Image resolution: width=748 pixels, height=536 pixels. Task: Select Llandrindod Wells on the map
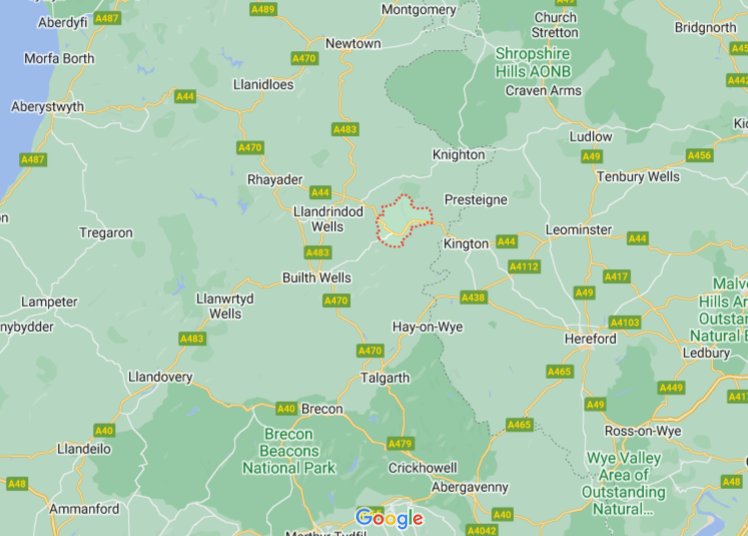(328, 219)
